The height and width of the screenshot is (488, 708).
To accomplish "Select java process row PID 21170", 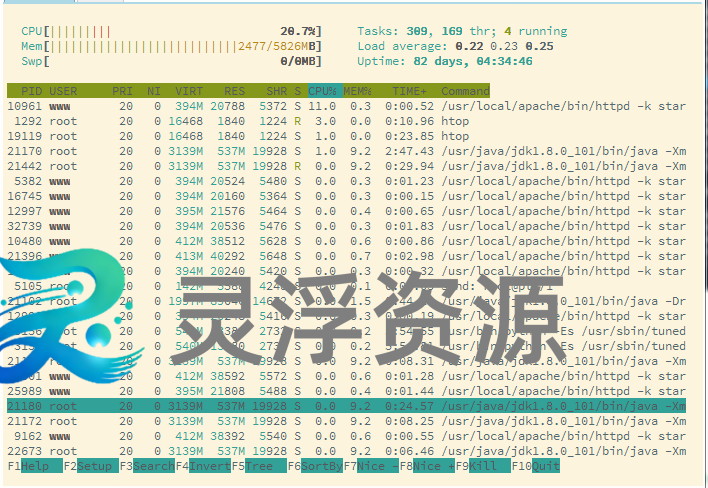I will point(346,151).
